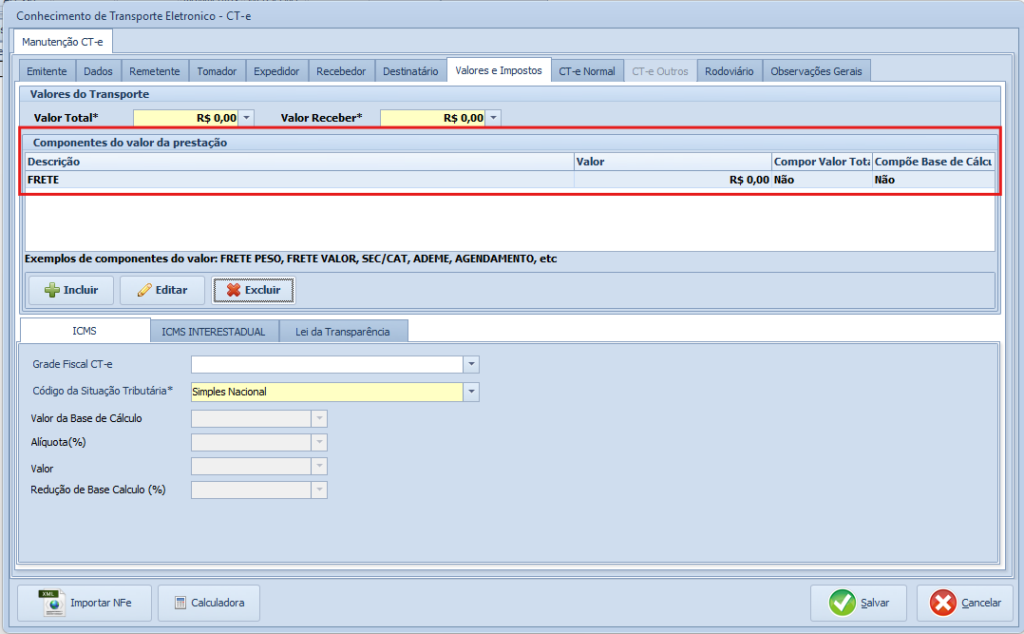Switch to Lei da Transparência tab
1024x634 pixels.
point(342,331)
